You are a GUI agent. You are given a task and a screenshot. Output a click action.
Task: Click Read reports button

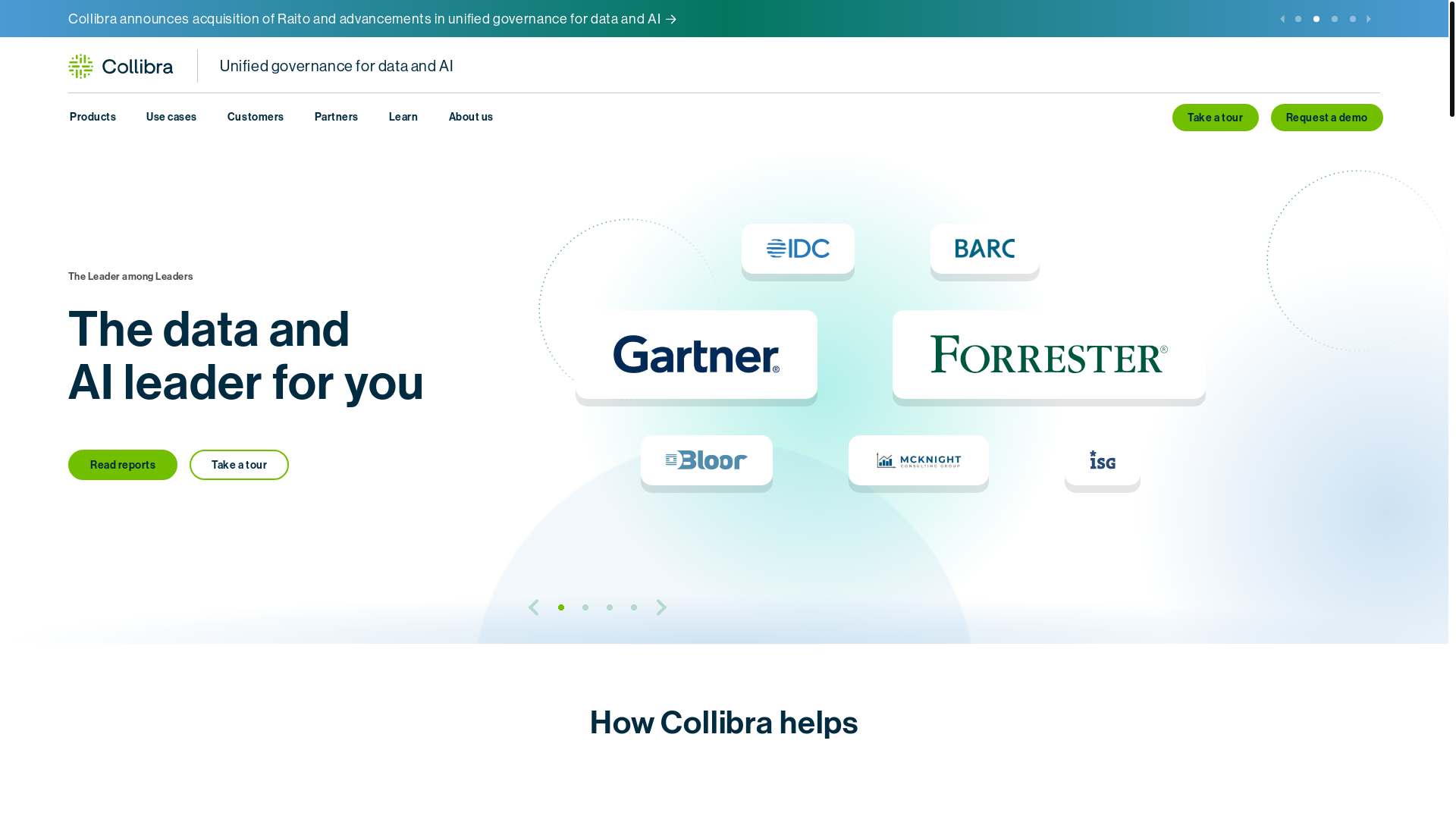click(x=123, y=465)
